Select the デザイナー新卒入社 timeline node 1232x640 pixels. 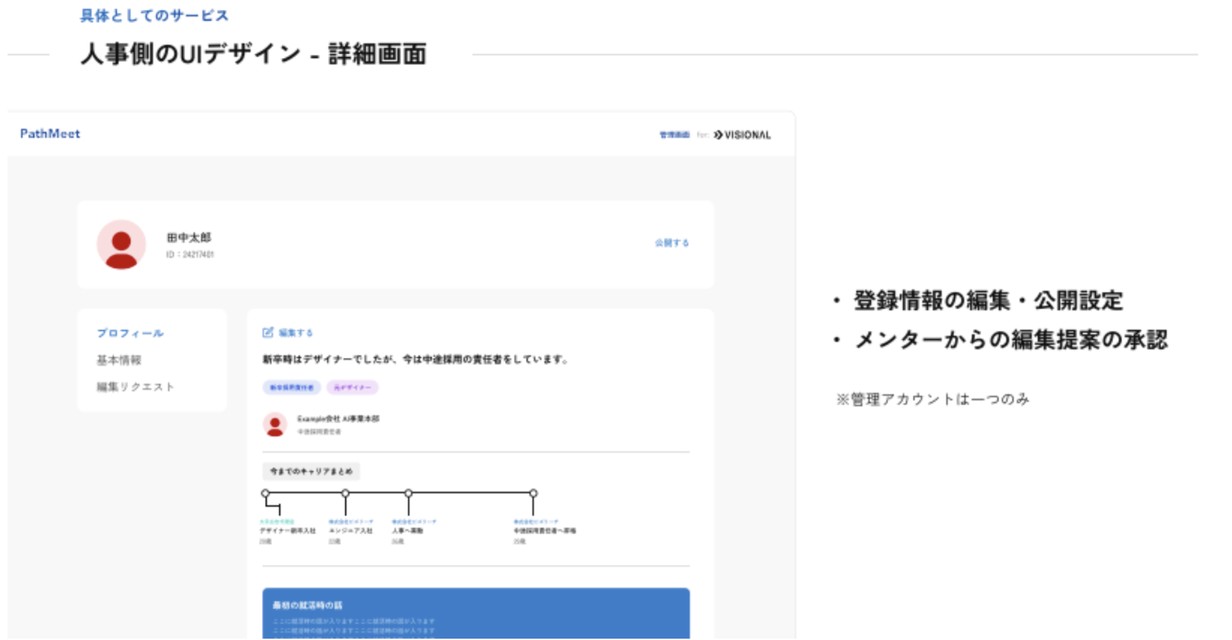coord(265,493)
